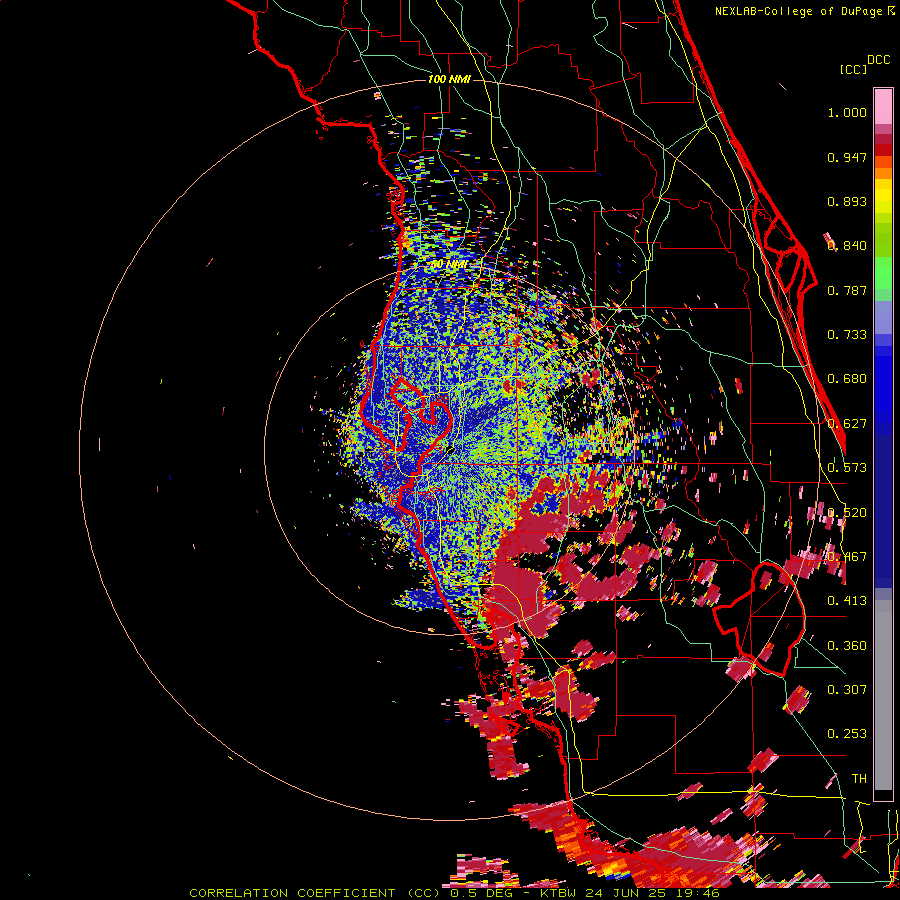Click the 19:46 timestamp text
Screen dimensions: 900x900
tap(699, 893)
